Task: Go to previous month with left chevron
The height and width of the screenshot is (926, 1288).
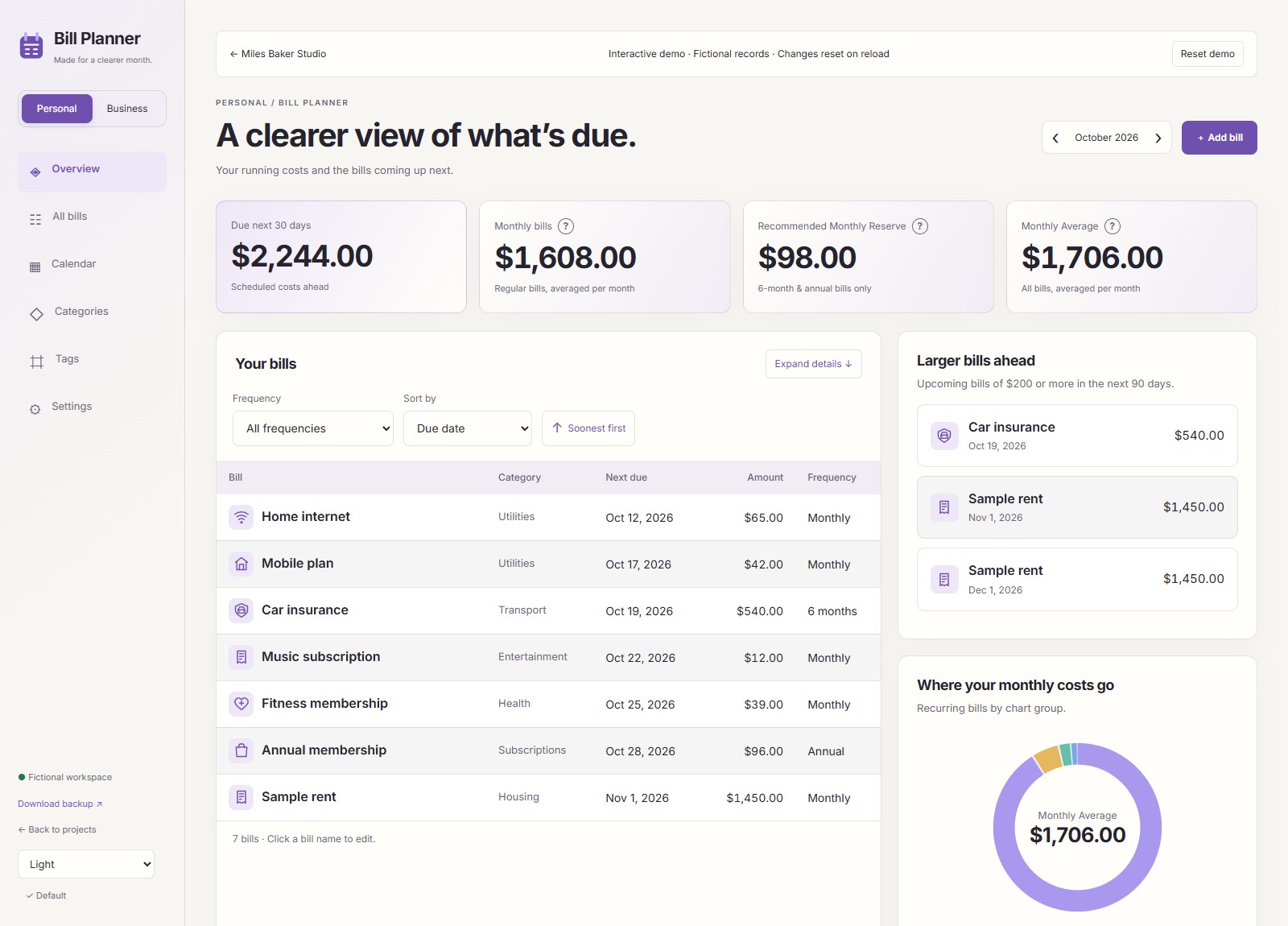Action: tap(1055, 138)
